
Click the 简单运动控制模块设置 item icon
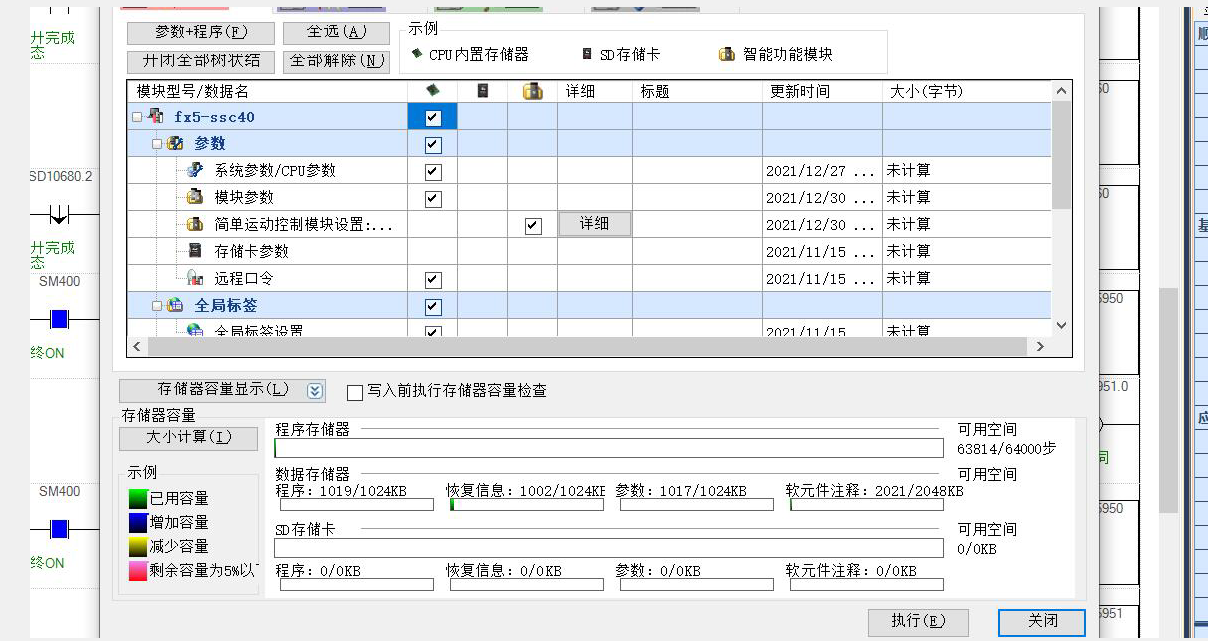[x=195, y=225]
